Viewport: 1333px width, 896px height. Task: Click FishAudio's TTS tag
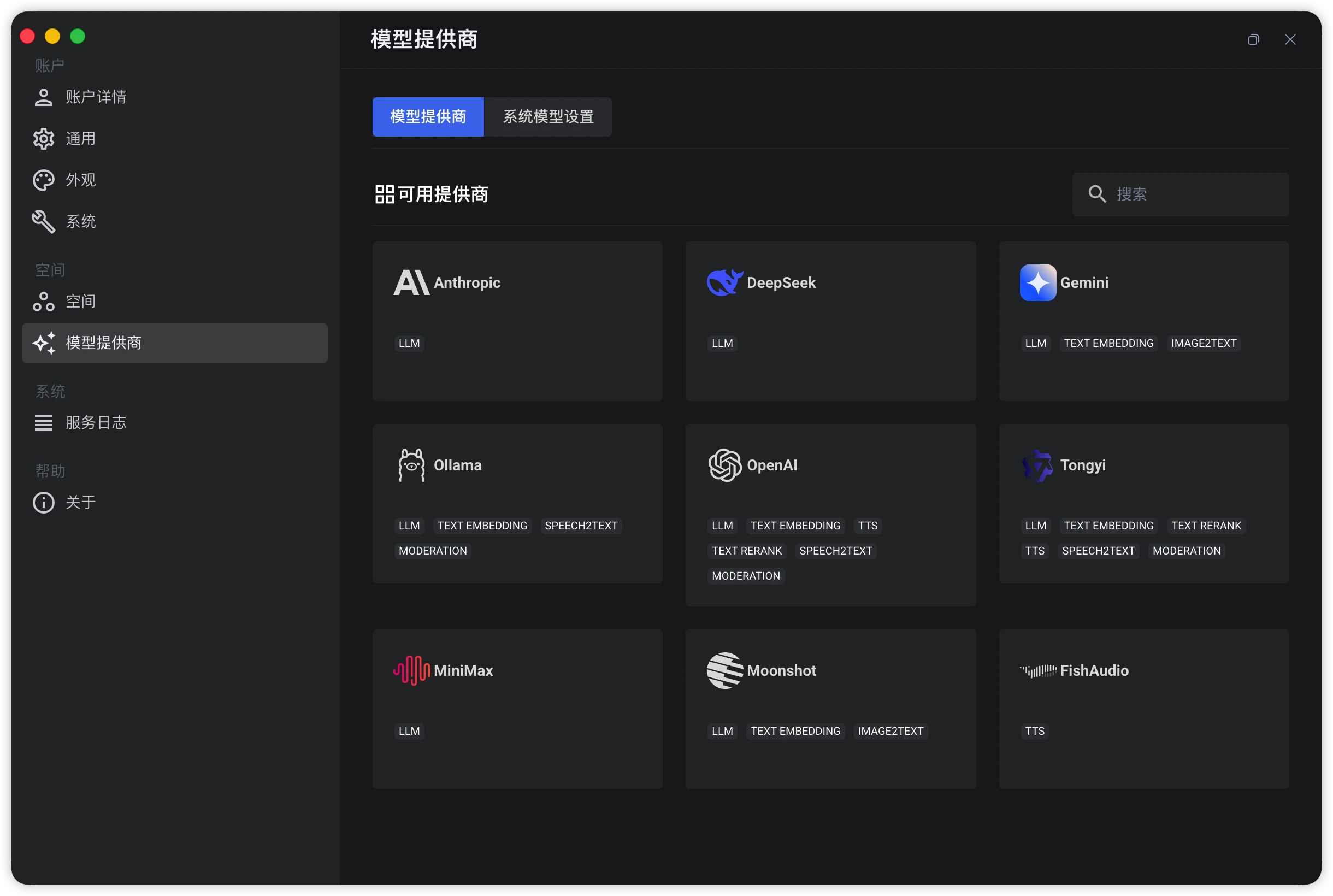[x=1035, y=731]
